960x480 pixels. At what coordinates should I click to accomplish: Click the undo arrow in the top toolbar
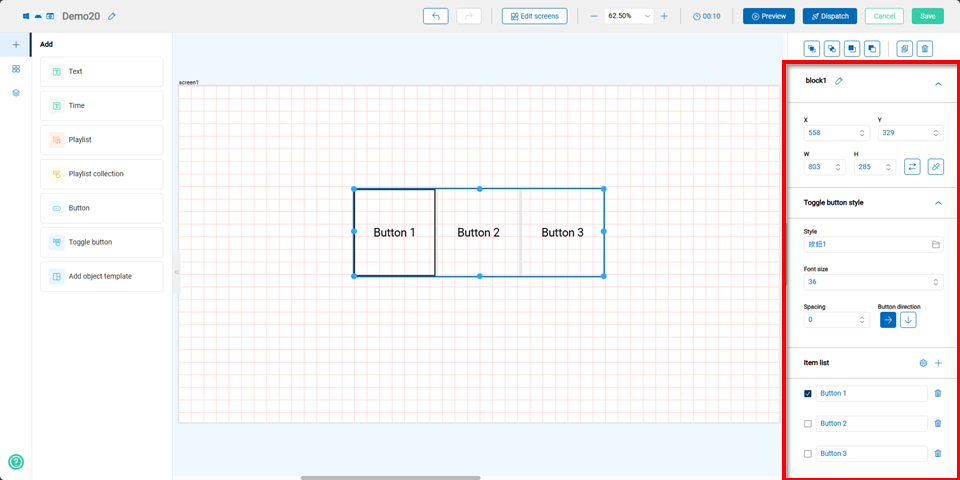pyautogui.click(x=436, y=16)
